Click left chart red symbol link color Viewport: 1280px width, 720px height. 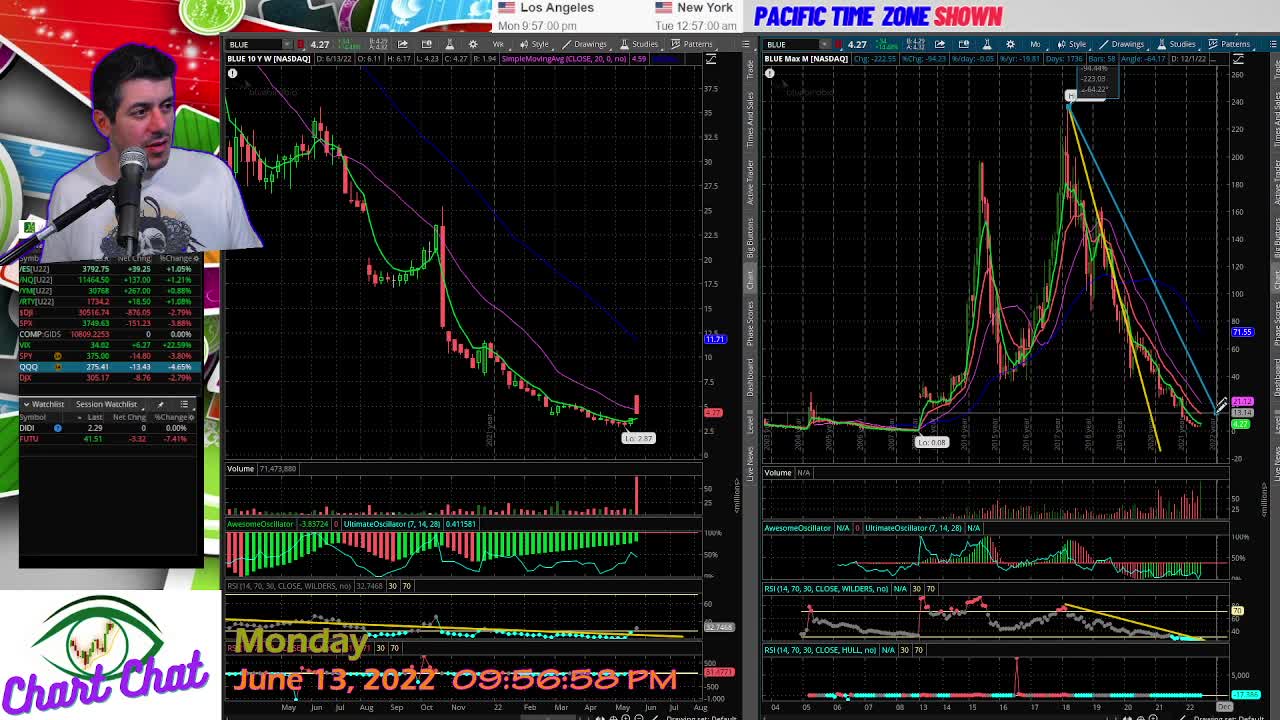point(300,44)
